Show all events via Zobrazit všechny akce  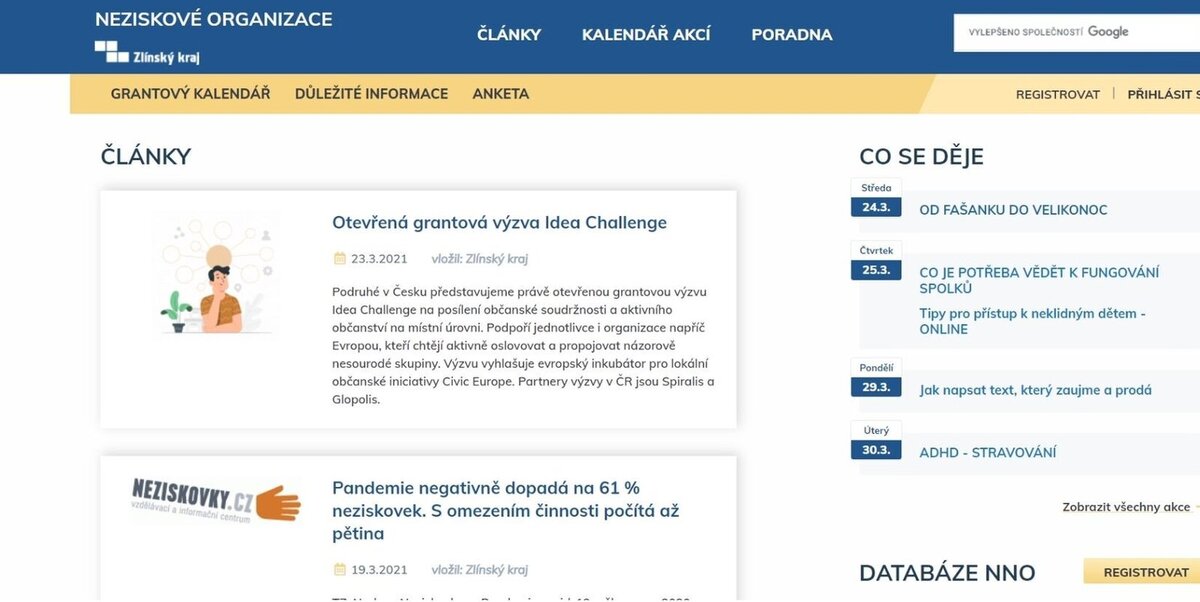pyautogui.click(x=1126, y=507)
